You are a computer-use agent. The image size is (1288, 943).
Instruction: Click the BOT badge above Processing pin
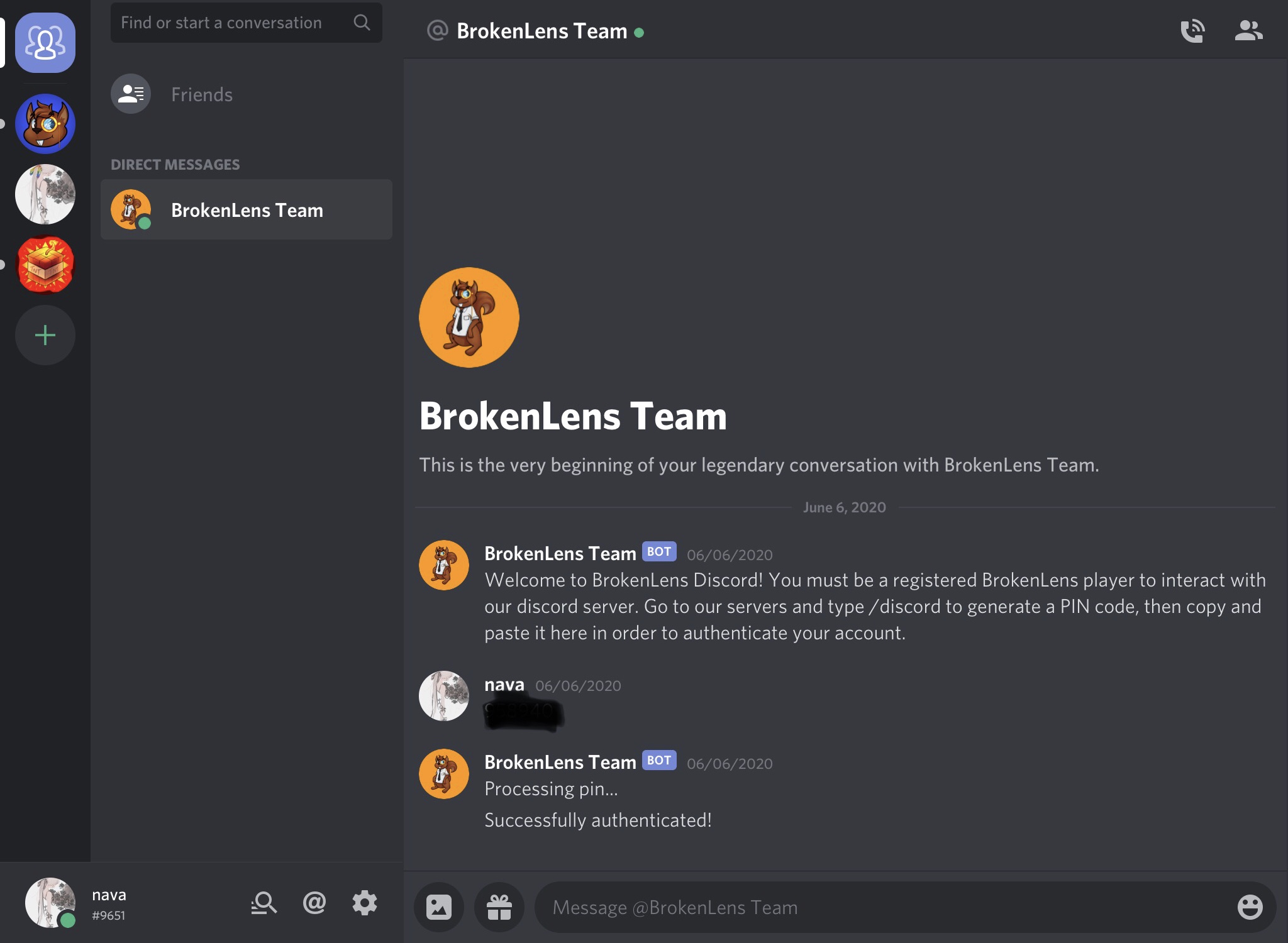click(659, 760)
